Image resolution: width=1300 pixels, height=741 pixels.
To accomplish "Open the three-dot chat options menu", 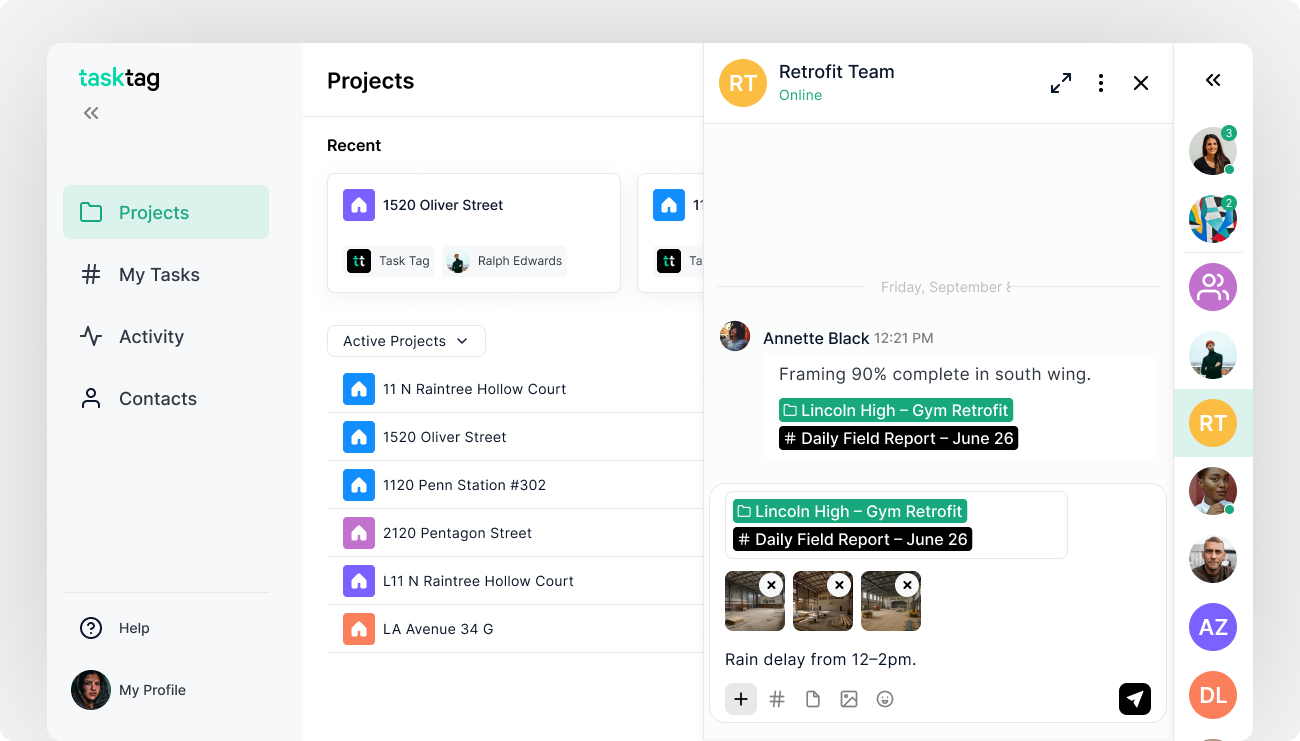I will (1101, 83).
